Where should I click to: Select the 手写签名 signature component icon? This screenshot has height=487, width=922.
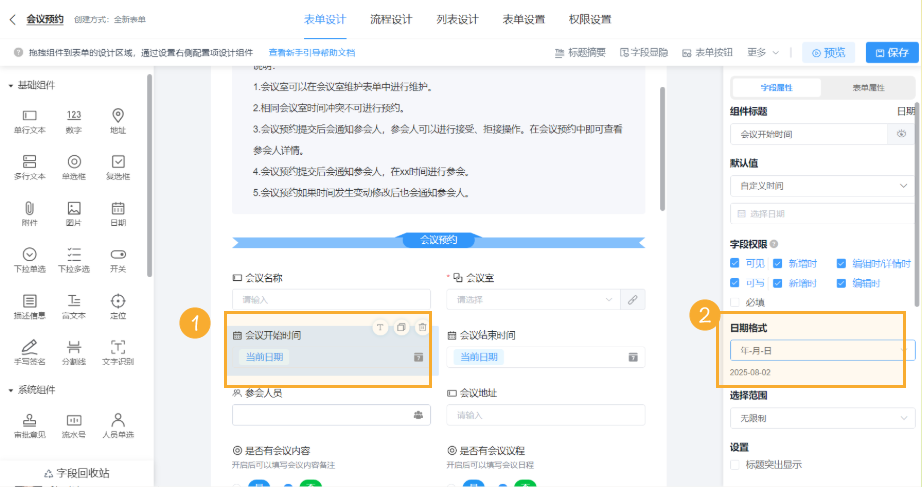pyautogui.click(x=29, y=346)
